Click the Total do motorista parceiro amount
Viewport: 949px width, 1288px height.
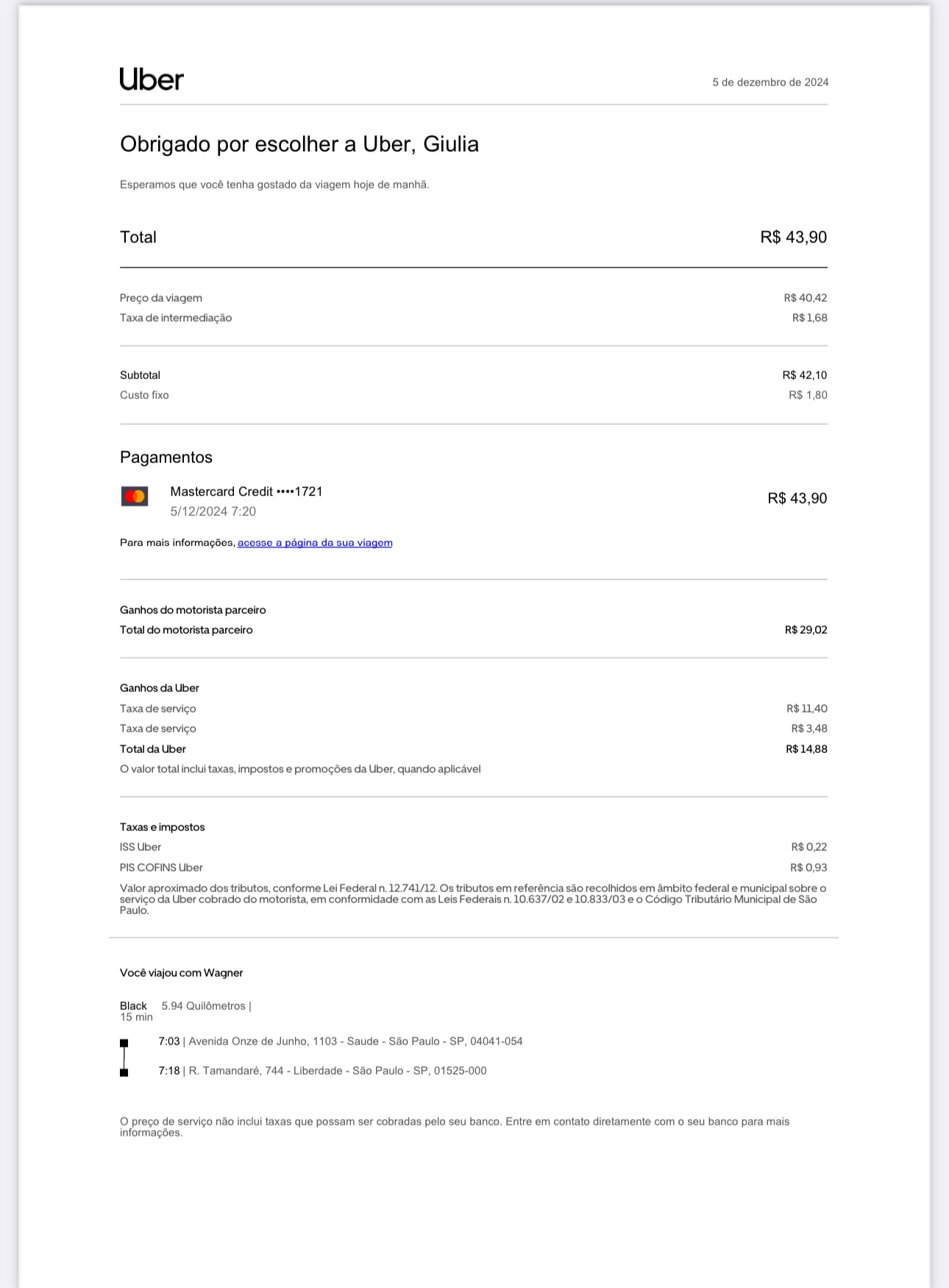point(806,630)
